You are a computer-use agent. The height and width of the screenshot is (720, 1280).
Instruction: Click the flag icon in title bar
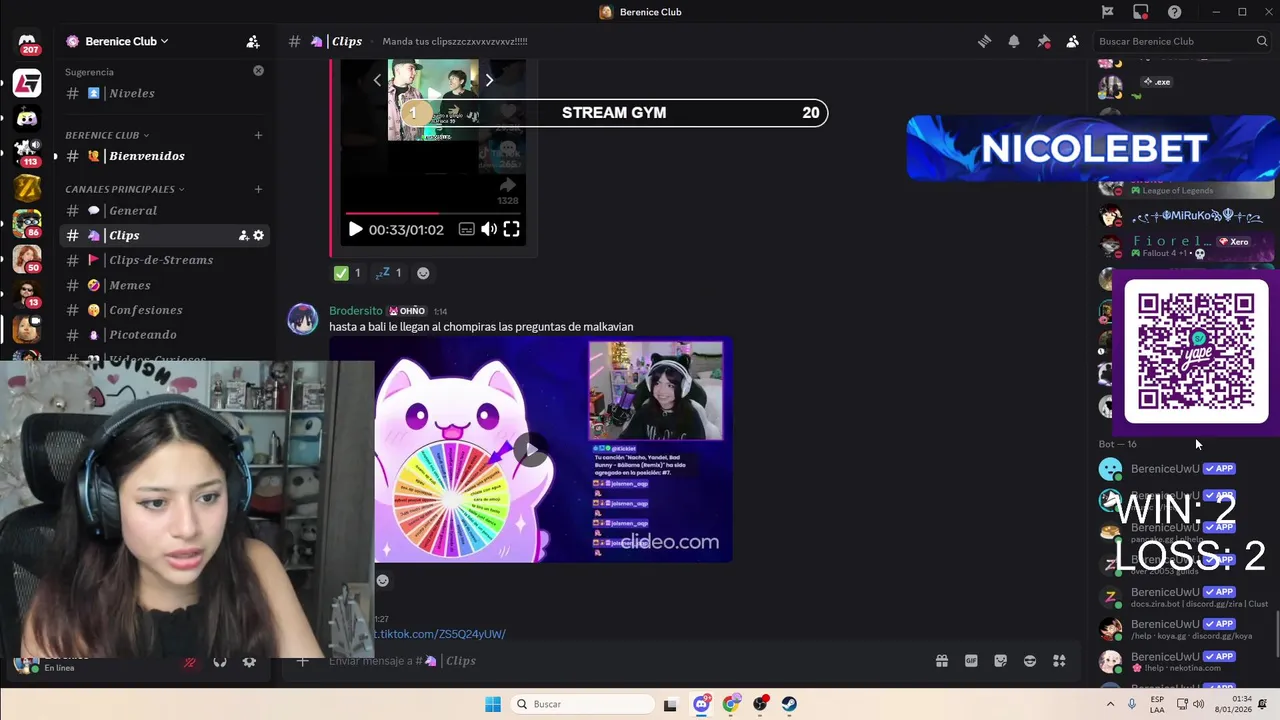[x=1107, y=12]
